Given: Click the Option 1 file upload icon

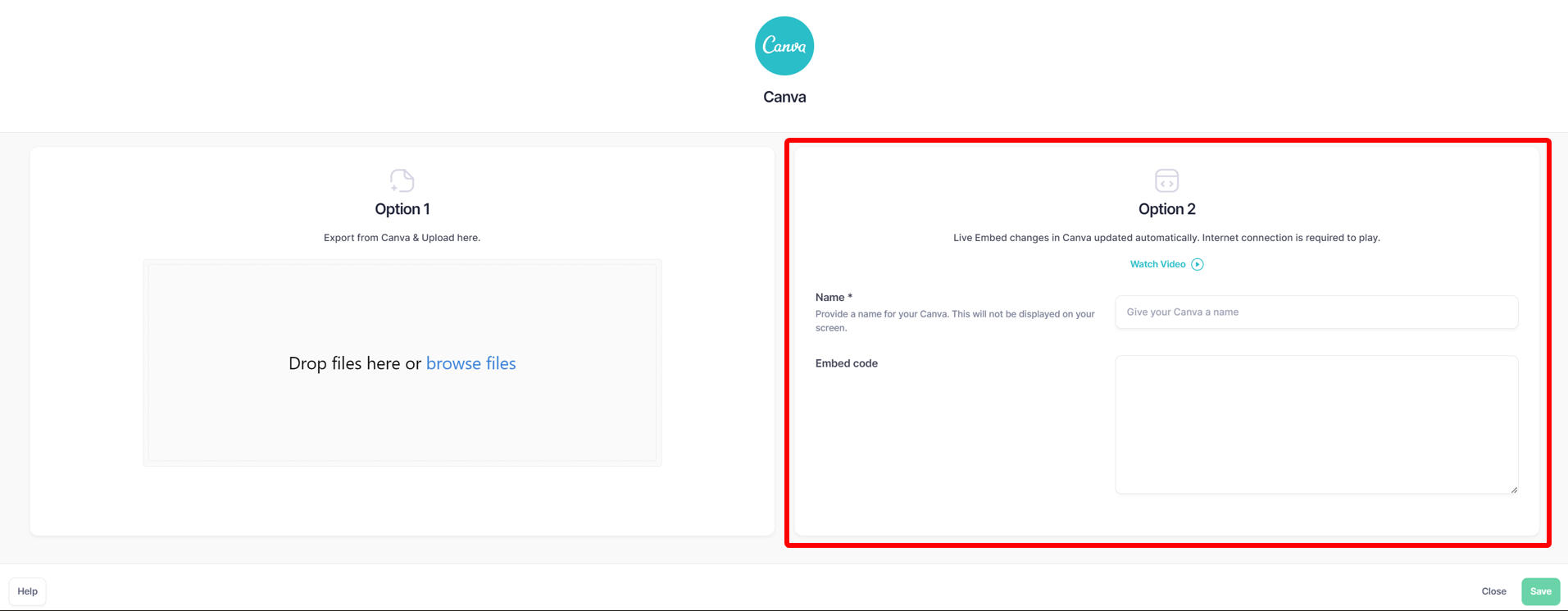Looking at the screenshot, I should coord(402,180).
